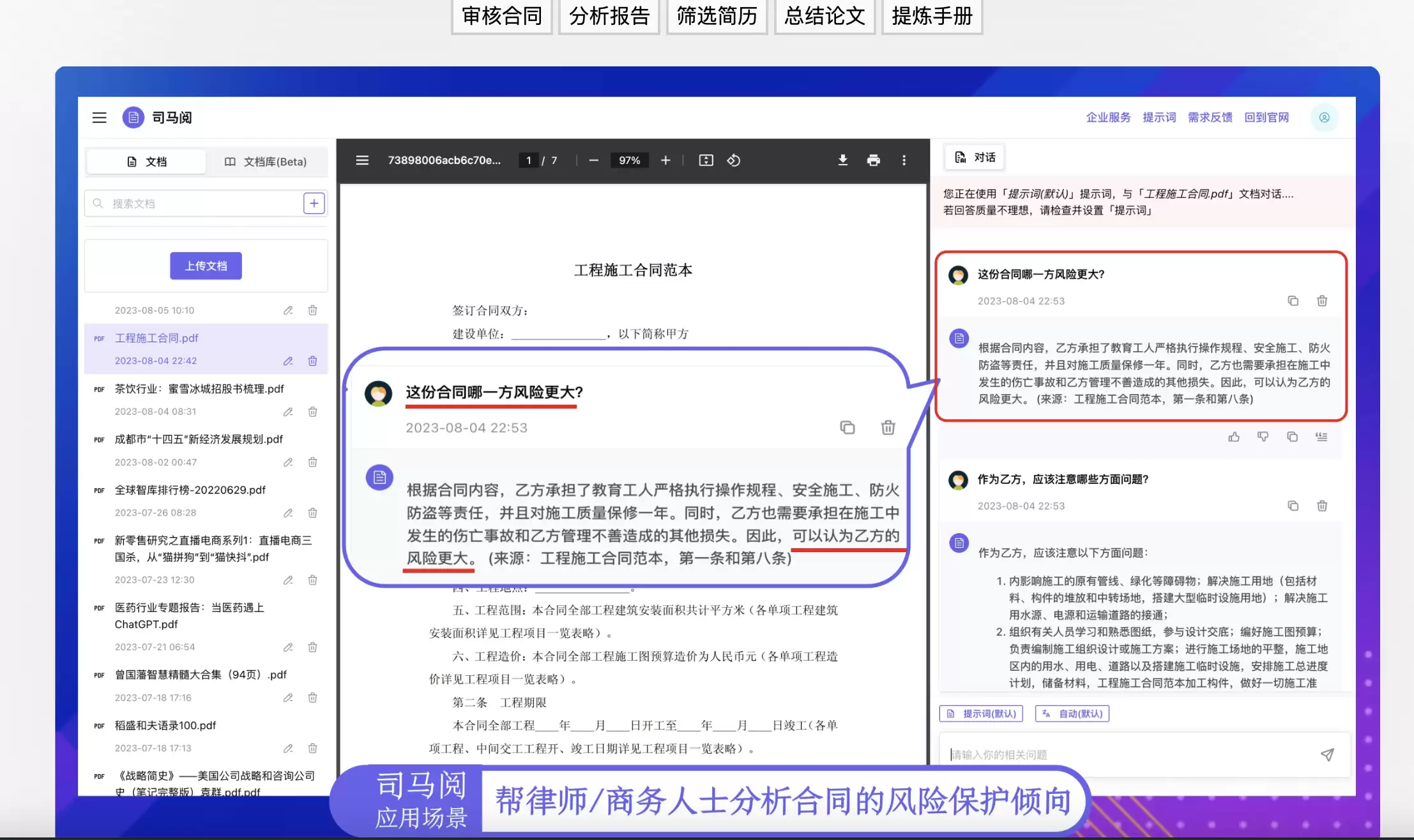The height and width of the screenshot is (840, 1414).
Task: Open 提示词 in top navigation
Action: [1159, 117]
